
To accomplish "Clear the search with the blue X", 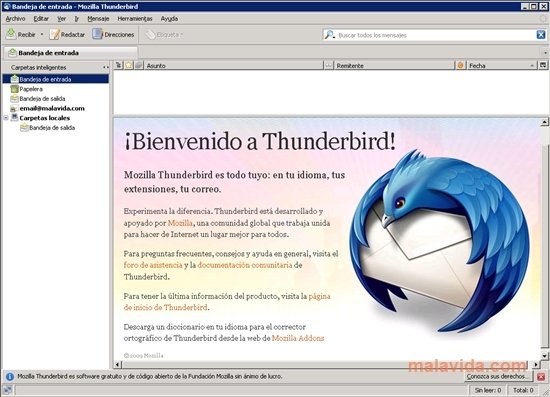I will tap(541, 35).
